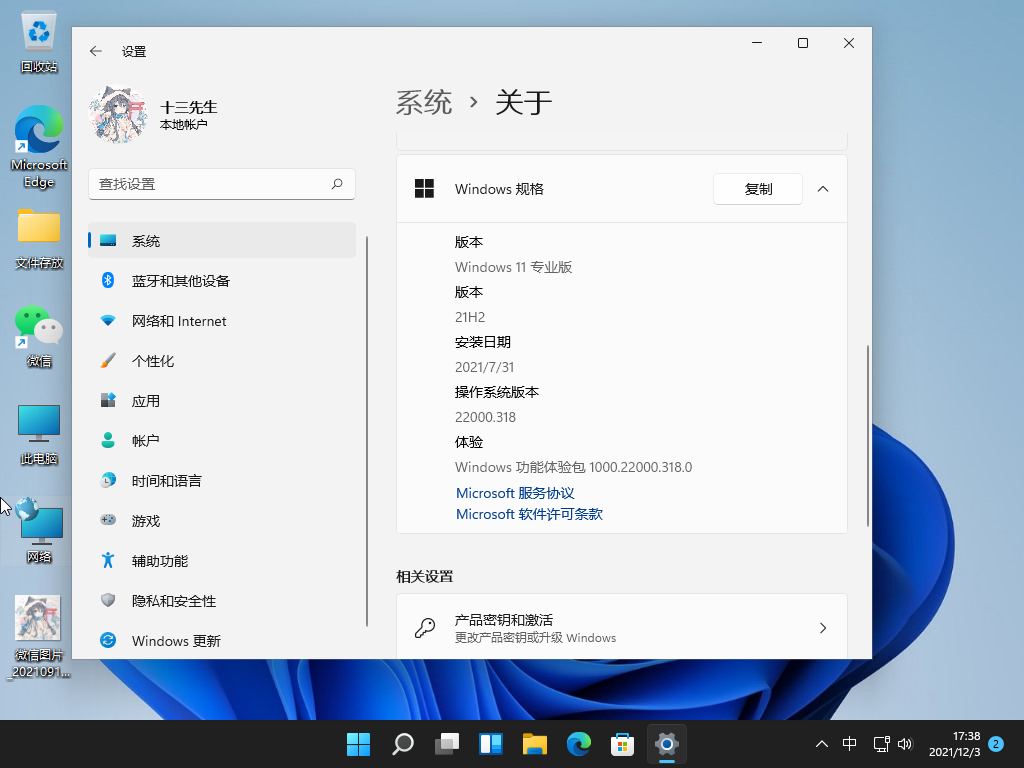Click the 复制 button
1024x768 pixels.
pyautogui.click(x=758, y=189)
